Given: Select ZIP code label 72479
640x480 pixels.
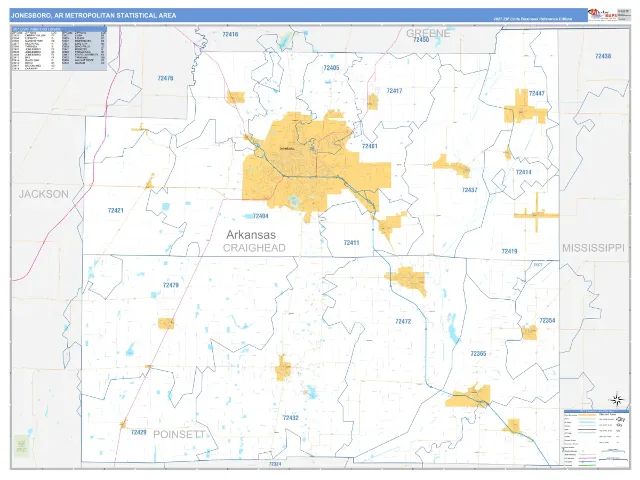Looking at the screenshot, I should click(171, 285).
